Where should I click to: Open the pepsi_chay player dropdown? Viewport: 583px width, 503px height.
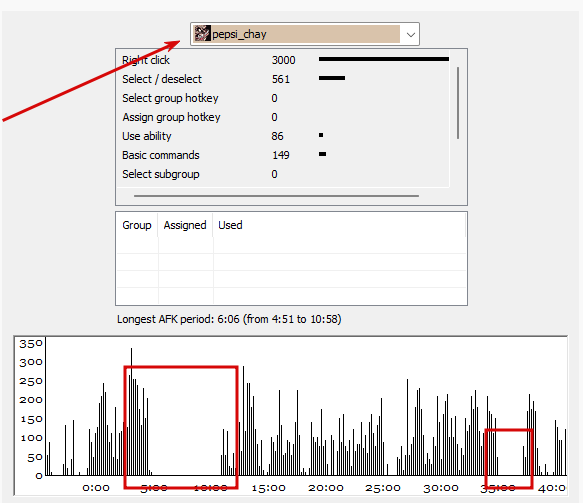[305, 34]
